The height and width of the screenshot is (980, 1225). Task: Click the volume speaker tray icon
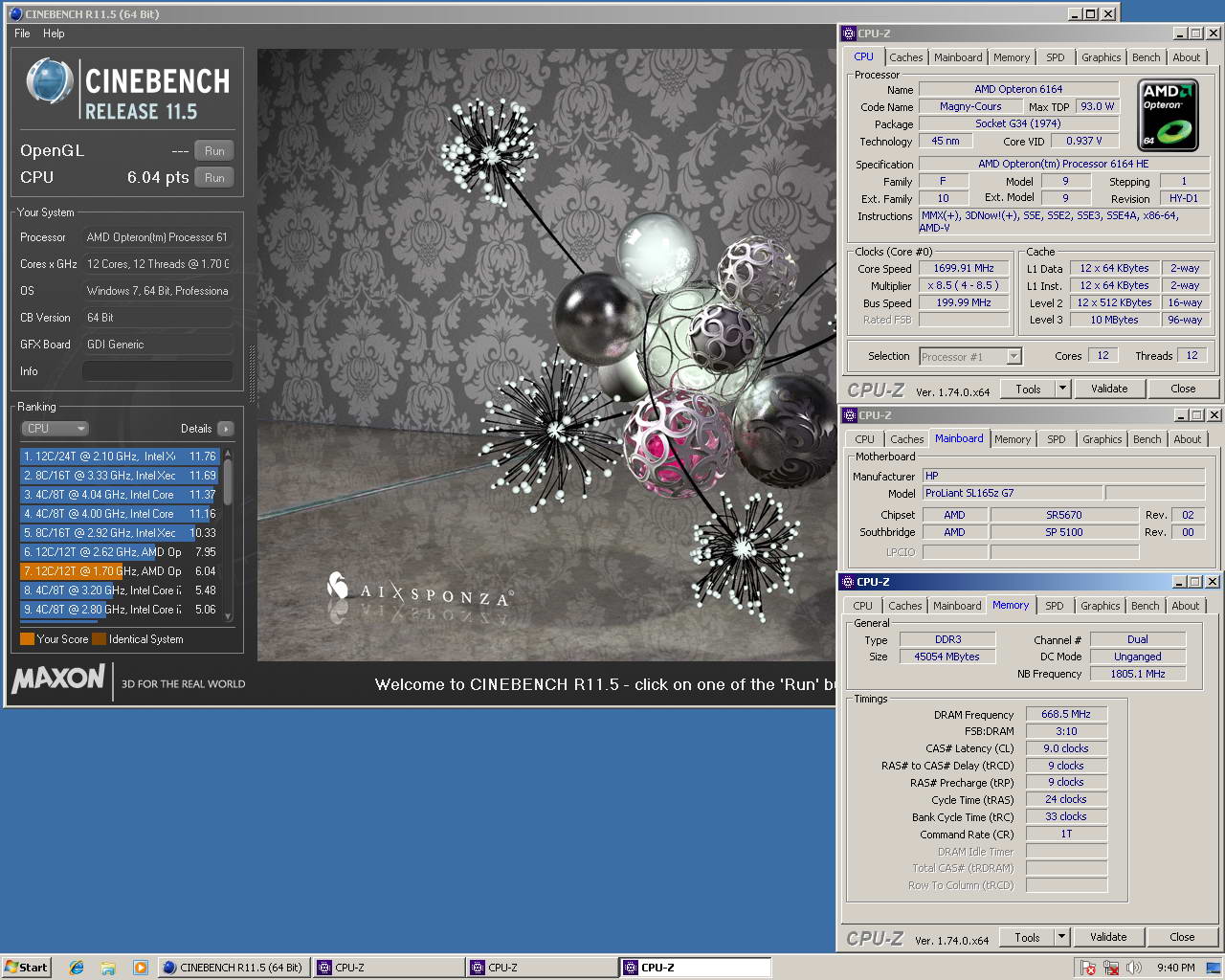[x=1134, y=968]
